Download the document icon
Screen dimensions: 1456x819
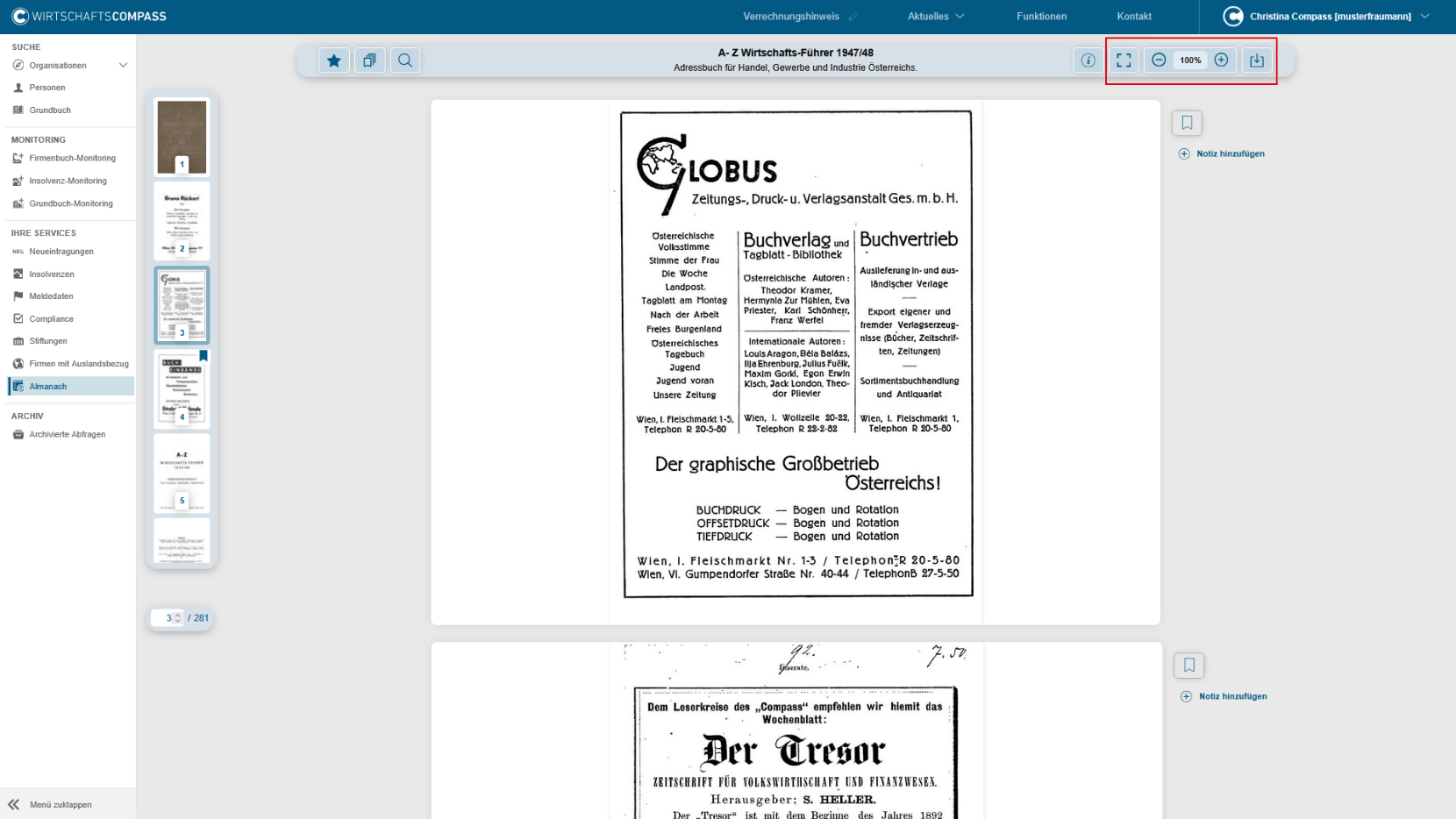click(1257, 61)
